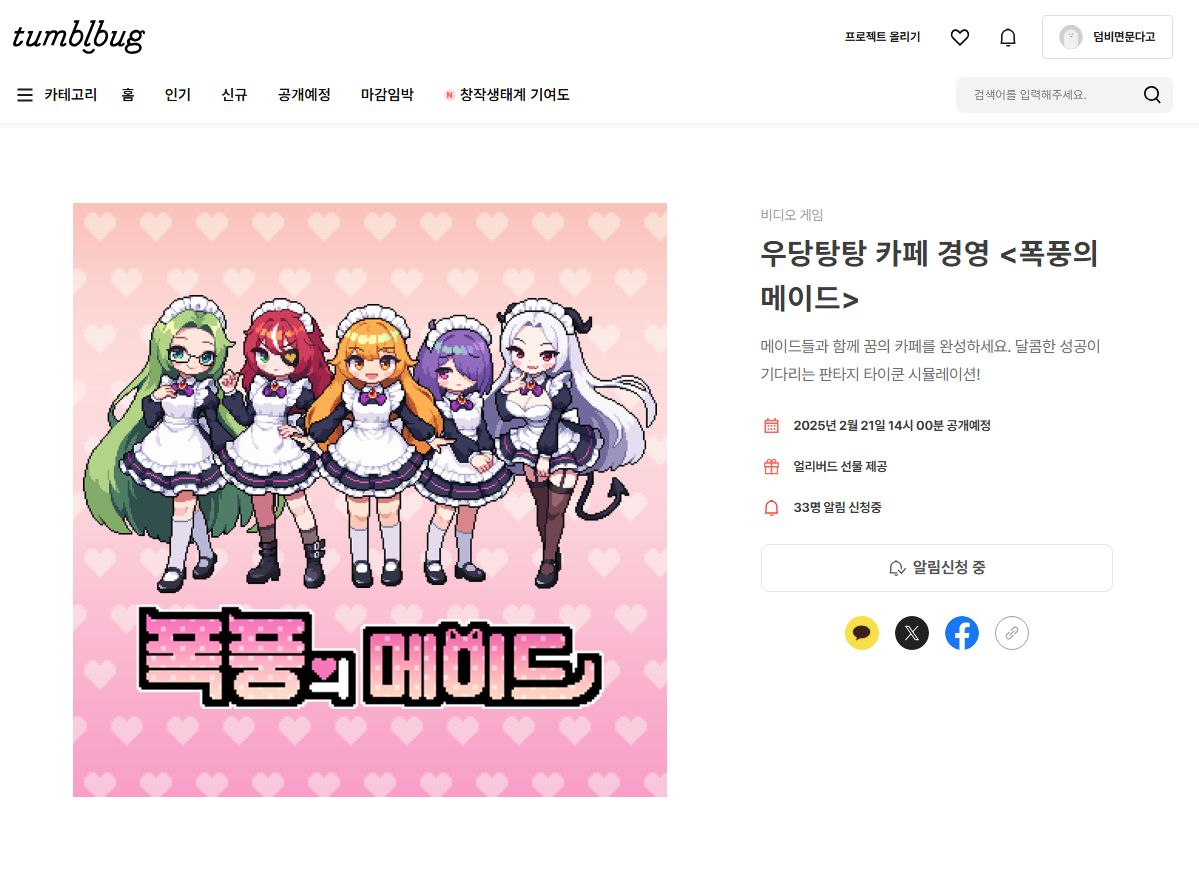Open the notifications bell in header
Screen dimensions: 1199x876
coord(1008,37)
